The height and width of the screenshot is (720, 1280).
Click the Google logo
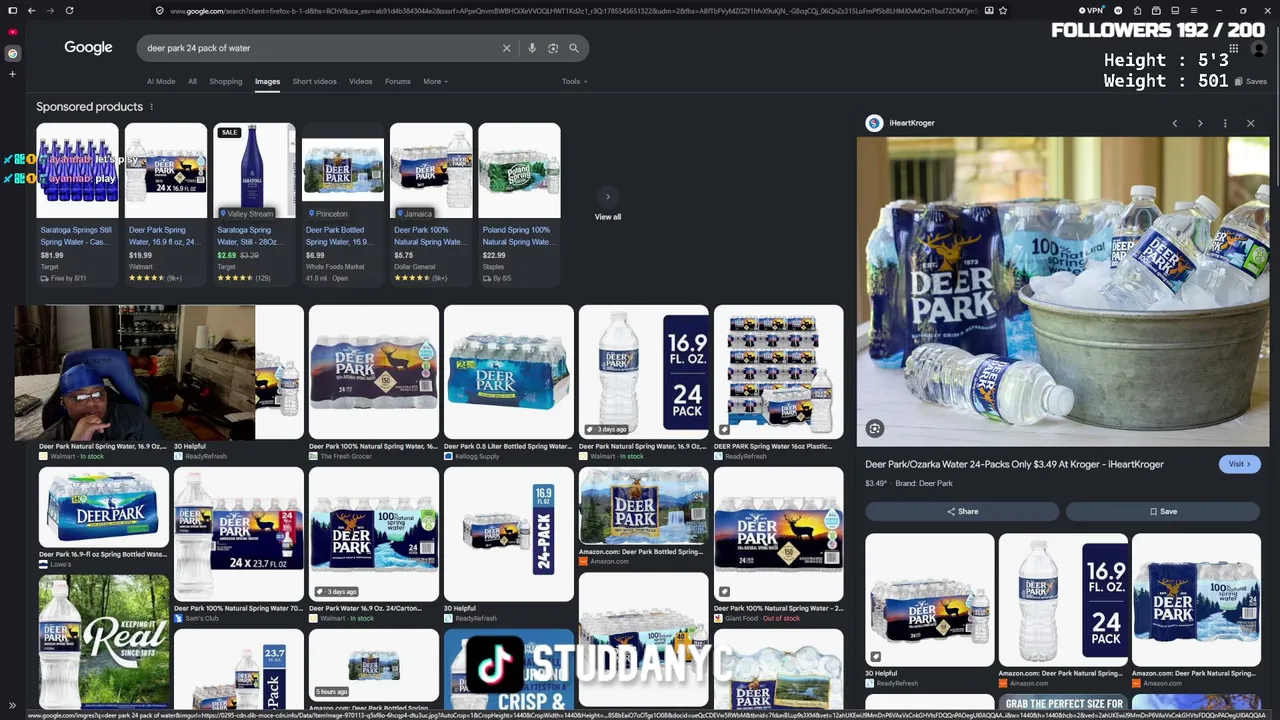coord(88,48)
